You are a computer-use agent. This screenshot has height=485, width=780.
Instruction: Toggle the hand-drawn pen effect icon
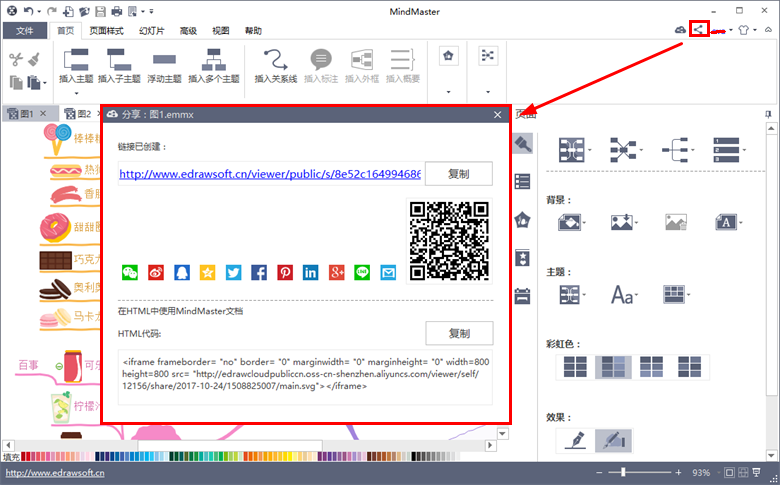(x=576, y=440)
